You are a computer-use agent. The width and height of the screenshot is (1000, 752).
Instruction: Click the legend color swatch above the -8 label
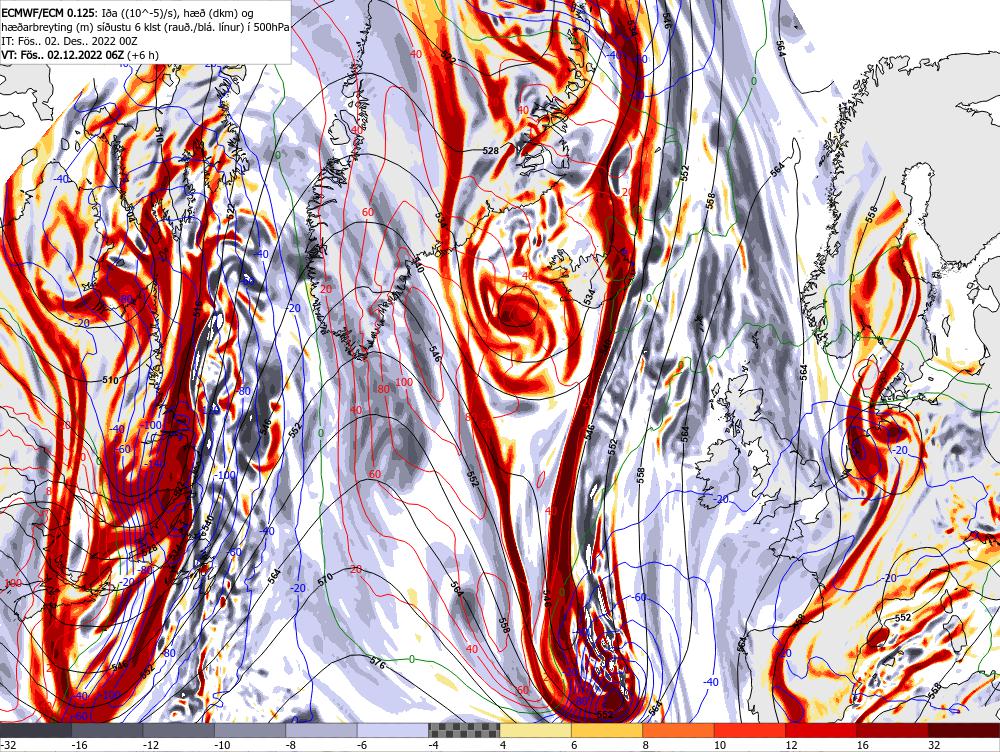321,730
